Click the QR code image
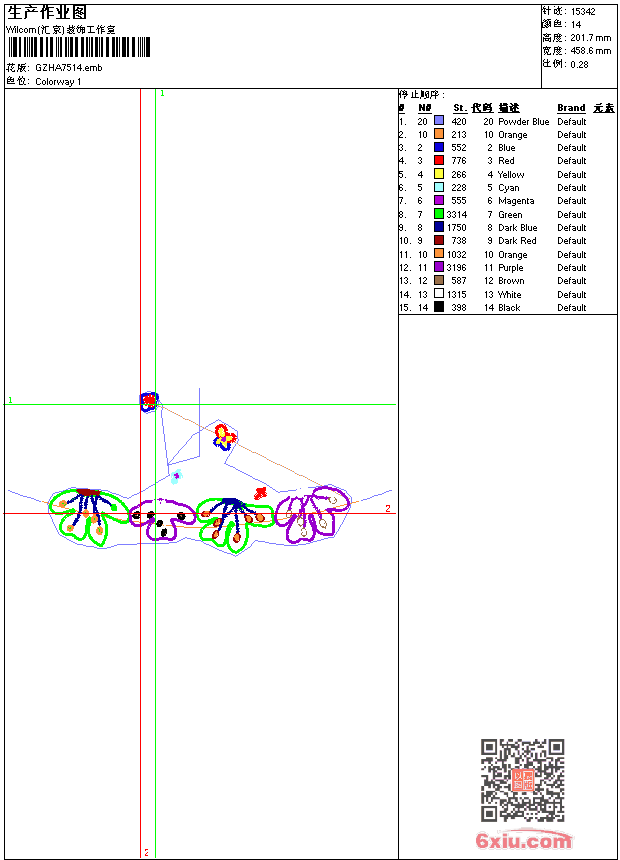 522,780
